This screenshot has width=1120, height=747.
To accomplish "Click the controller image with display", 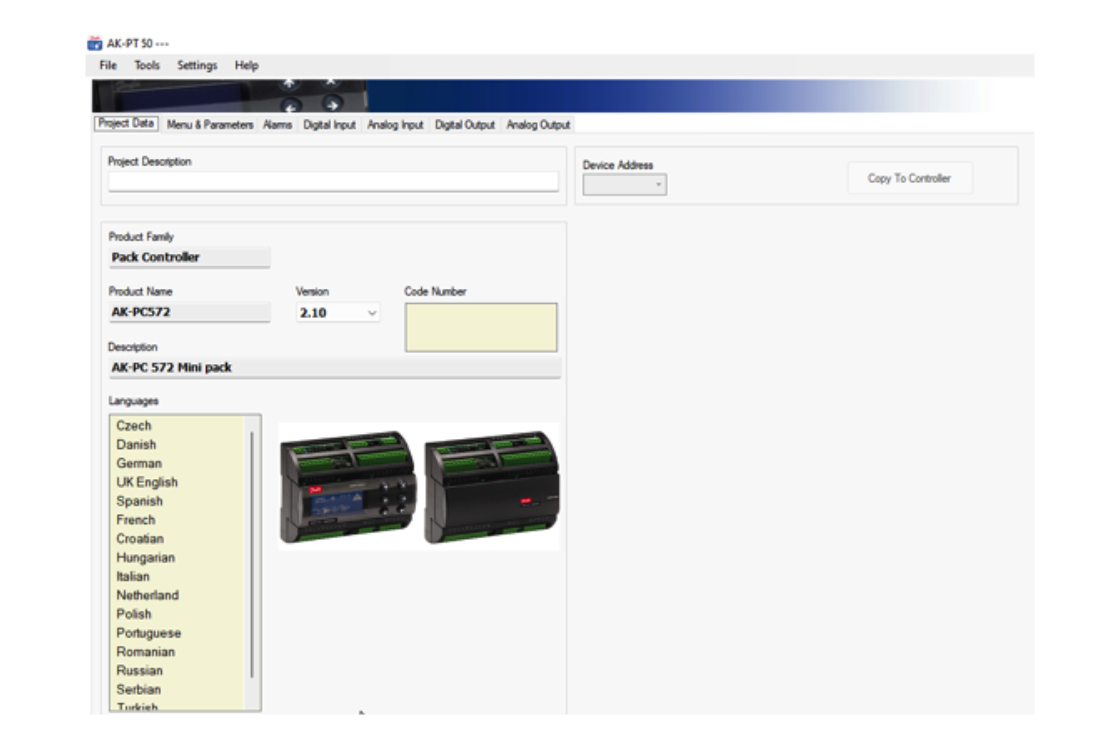I will coord(347,487).
